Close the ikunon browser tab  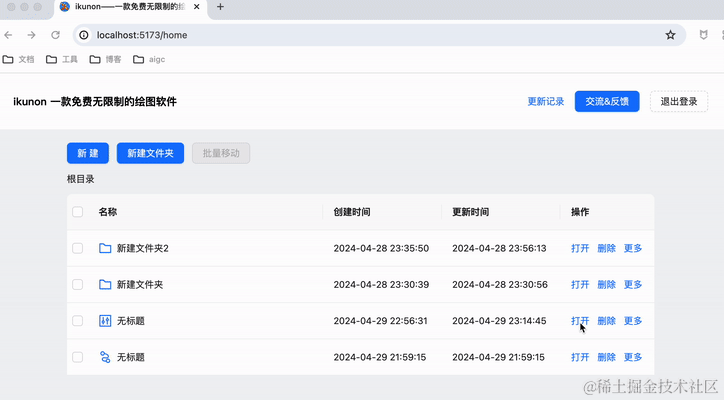pos(197,7)
